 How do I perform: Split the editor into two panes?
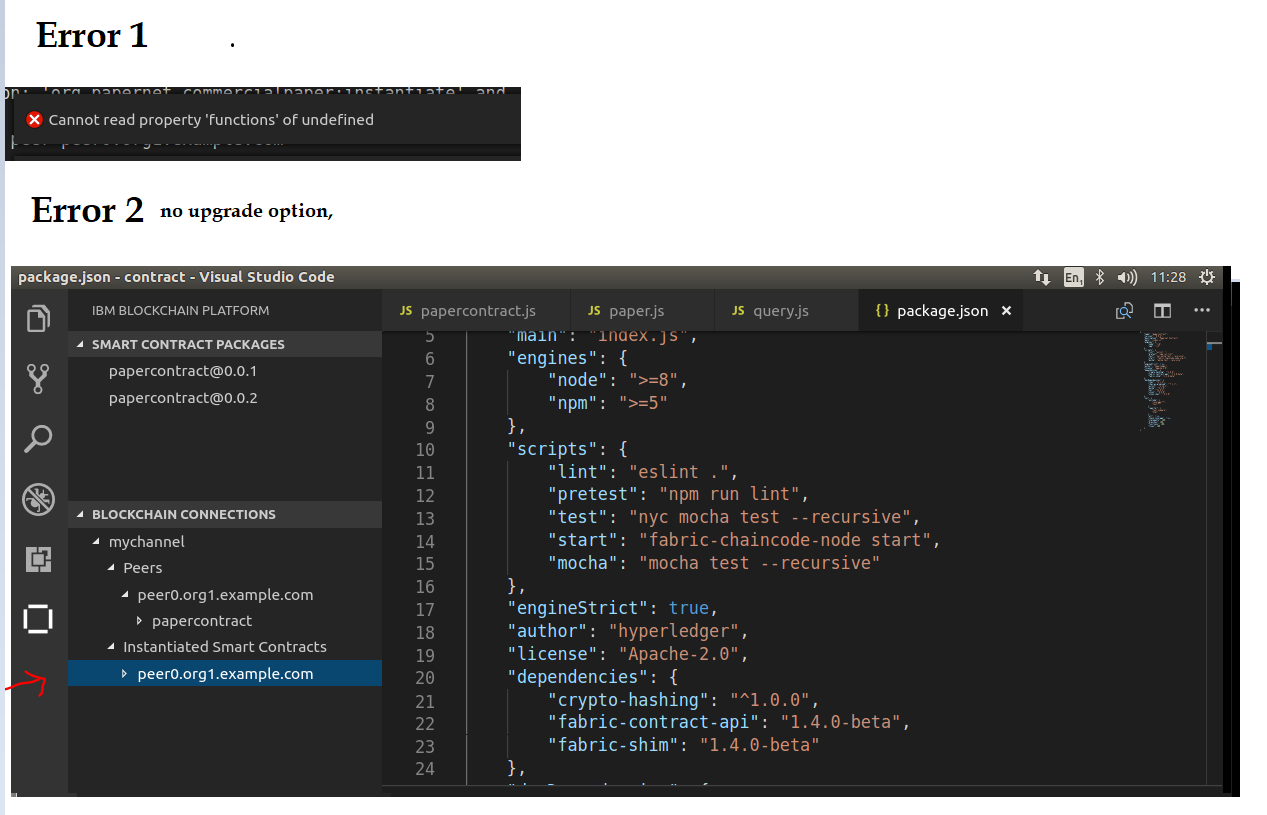pos(1162,310)
